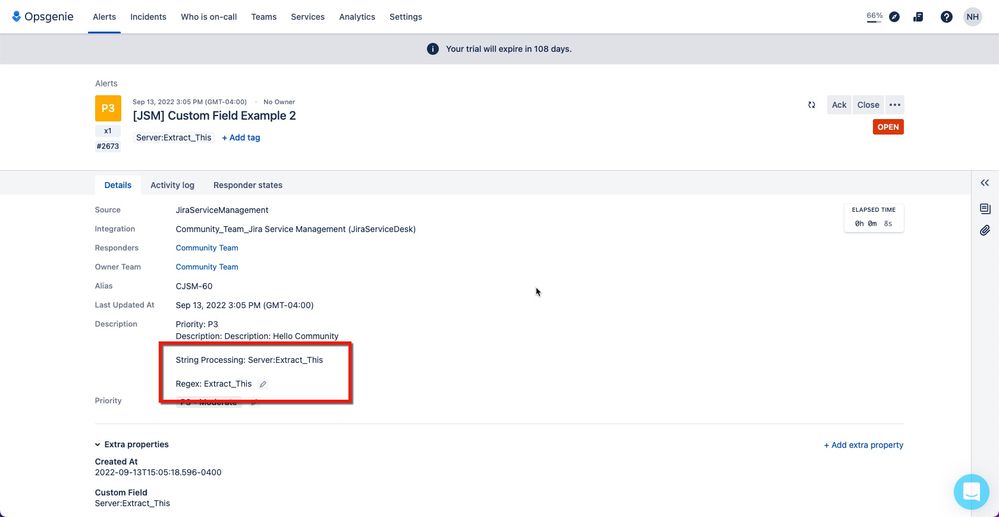Viewport: 999px width, 517px height.
Task: Open Community Team owner team link
Action: (207, 267)
